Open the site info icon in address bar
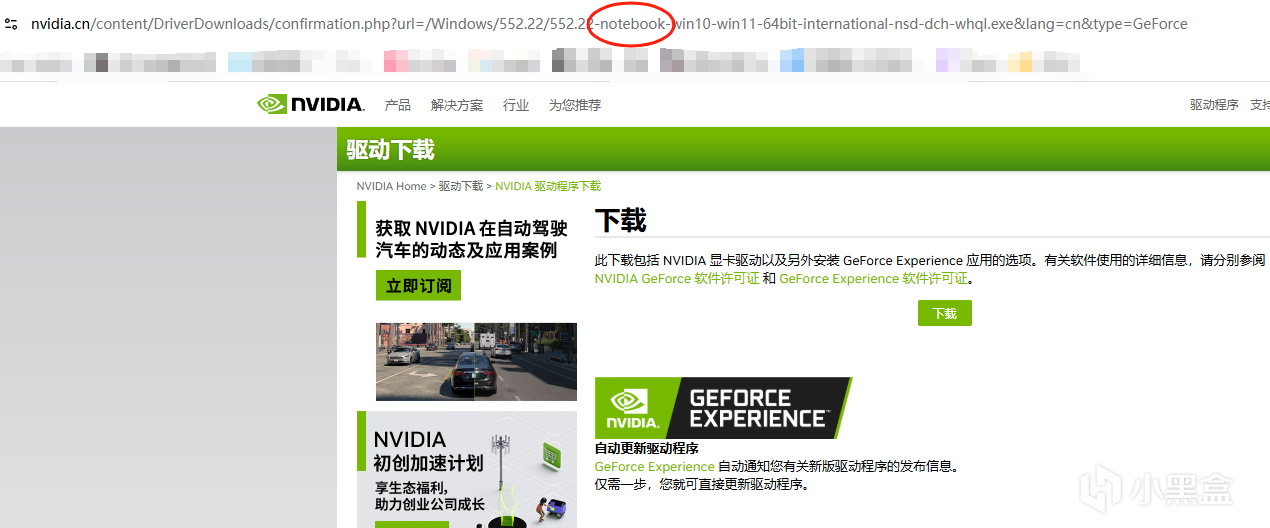This screenshot has height=528, width=1270. coord(11,23)
